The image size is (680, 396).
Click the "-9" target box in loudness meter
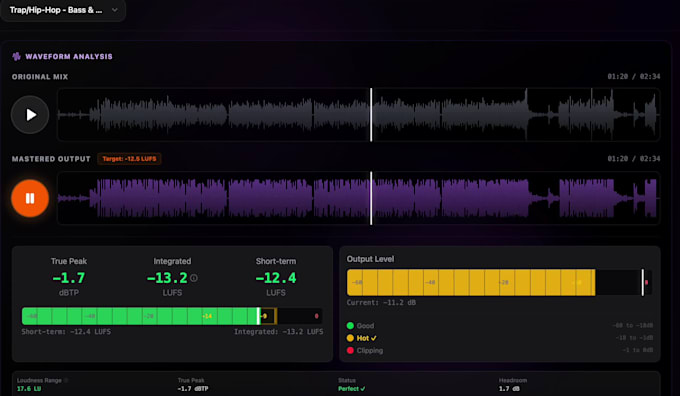[268, 316]
